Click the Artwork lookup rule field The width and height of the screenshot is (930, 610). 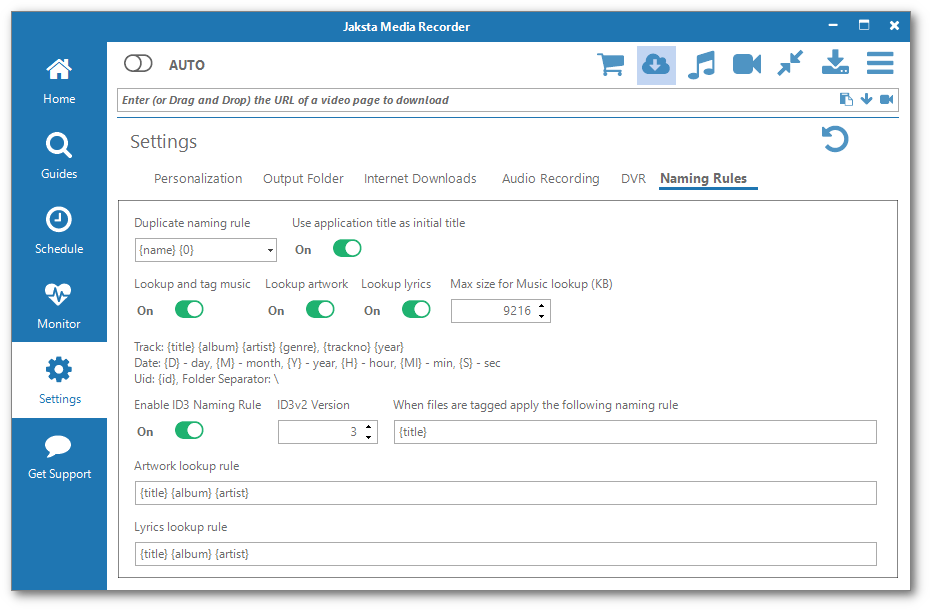pos(505,493)
